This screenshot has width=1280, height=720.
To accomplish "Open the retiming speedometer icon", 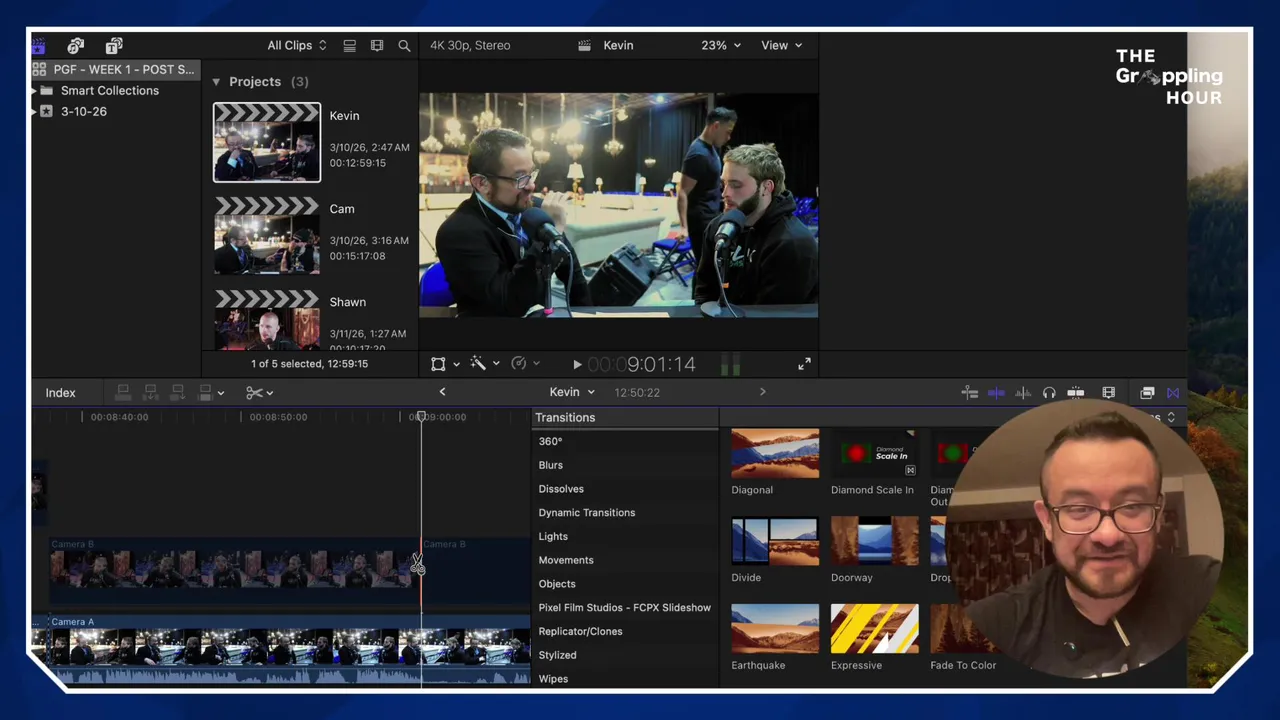I will click(518, 364).
